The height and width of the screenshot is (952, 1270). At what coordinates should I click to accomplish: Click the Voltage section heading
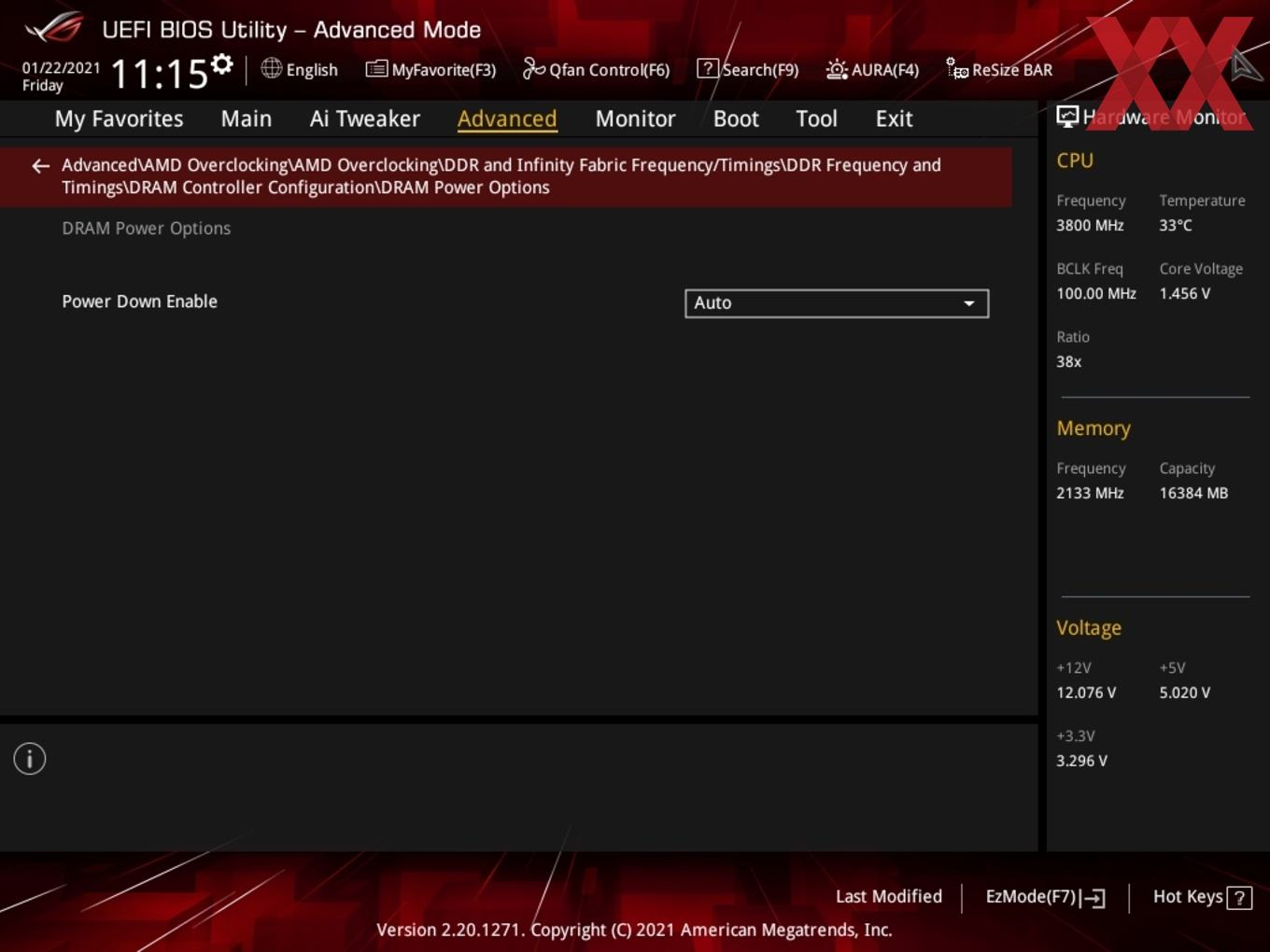click(x=1089, y=628)
